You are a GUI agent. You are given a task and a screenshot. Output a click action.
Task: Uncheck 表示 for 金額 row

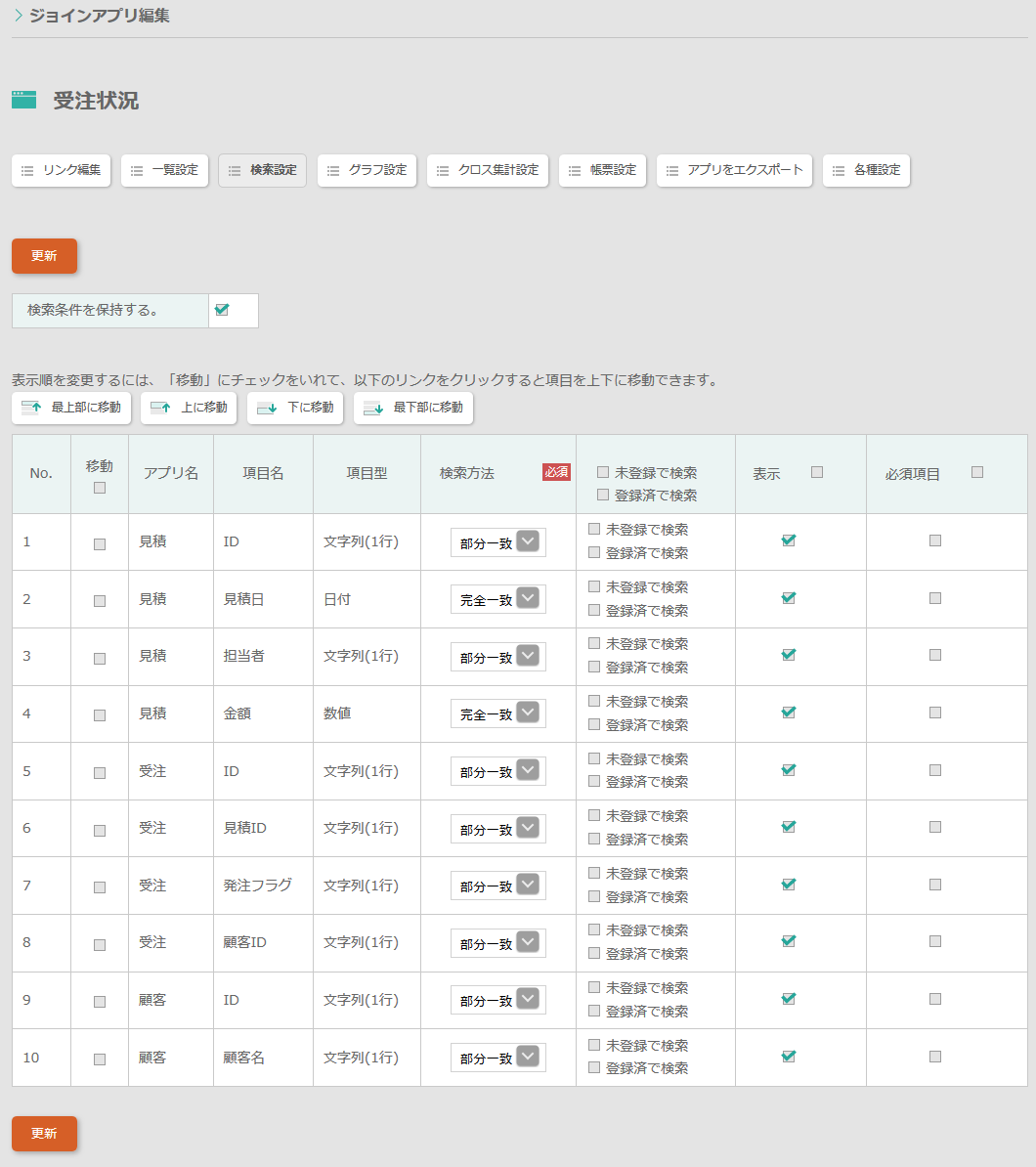click(789, 713)
